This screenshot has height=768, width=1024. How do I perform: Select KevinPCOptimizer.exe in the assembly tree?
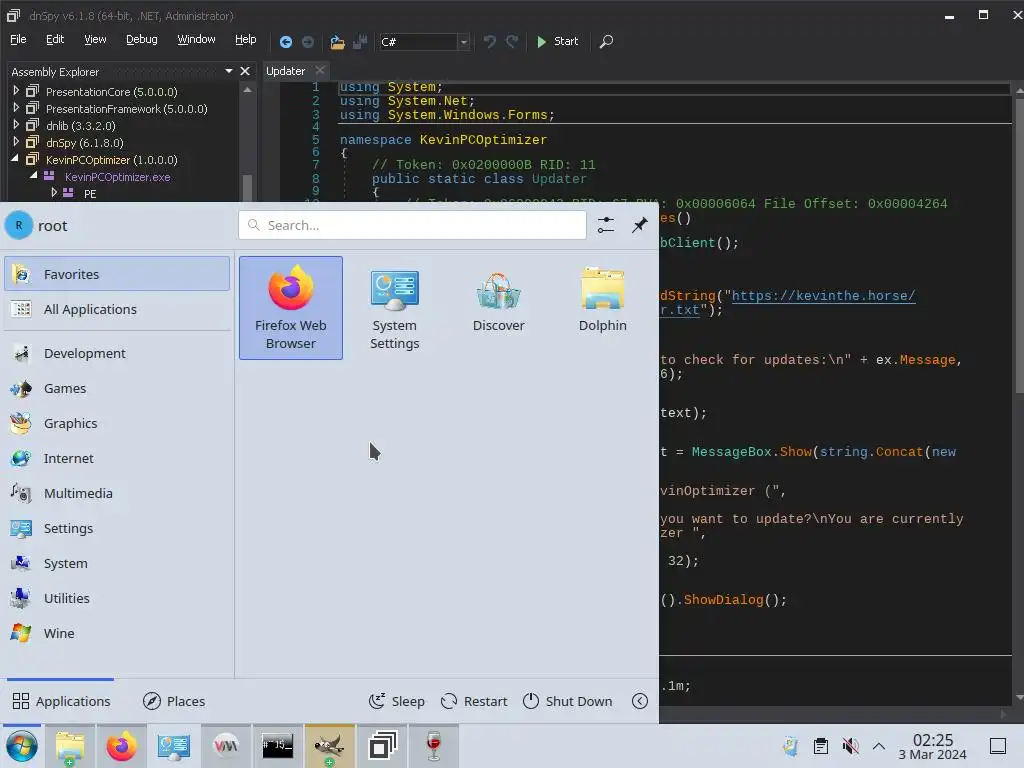tap(118, 177)
